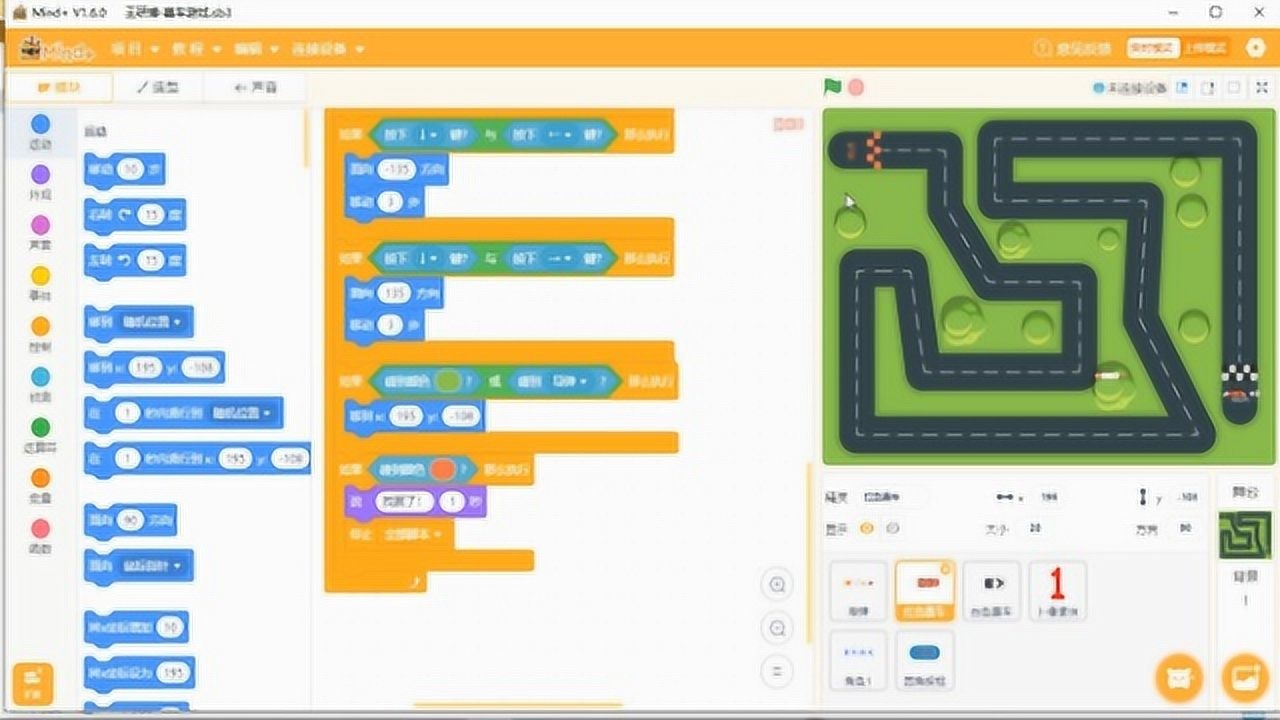Image resolution: width=1280 pixels, height=720 pixels.
Task: Select the purple Looks block category
Action: [40, 182]
